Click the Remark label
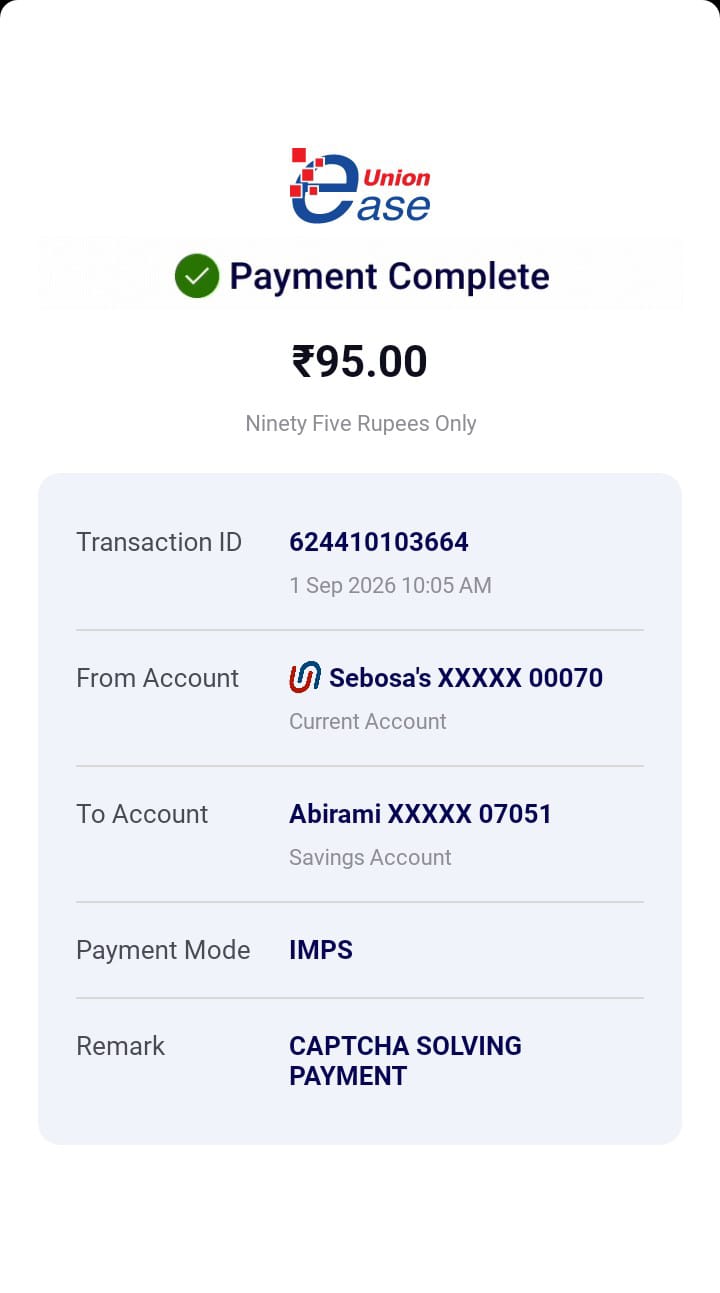 pos(120,1046)
